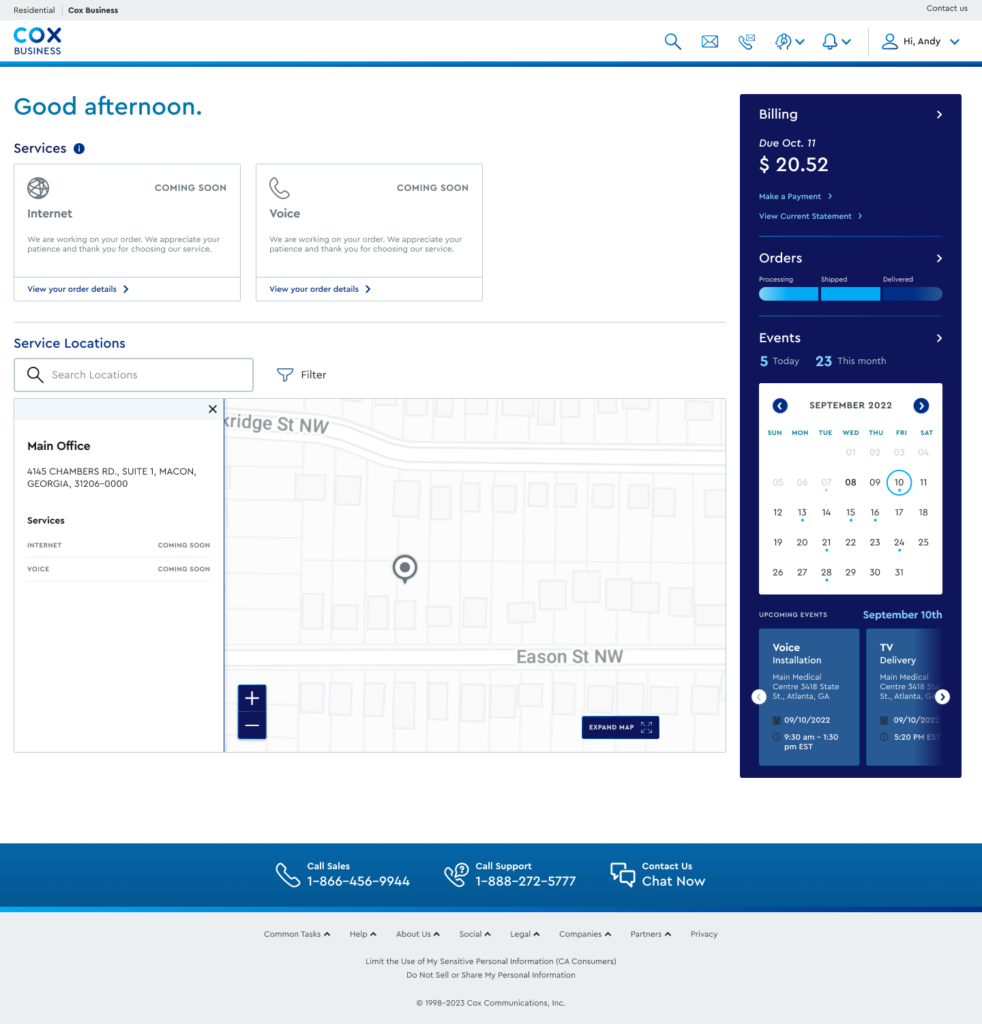
Task: Click the map location pin marker
Action: 404,569
